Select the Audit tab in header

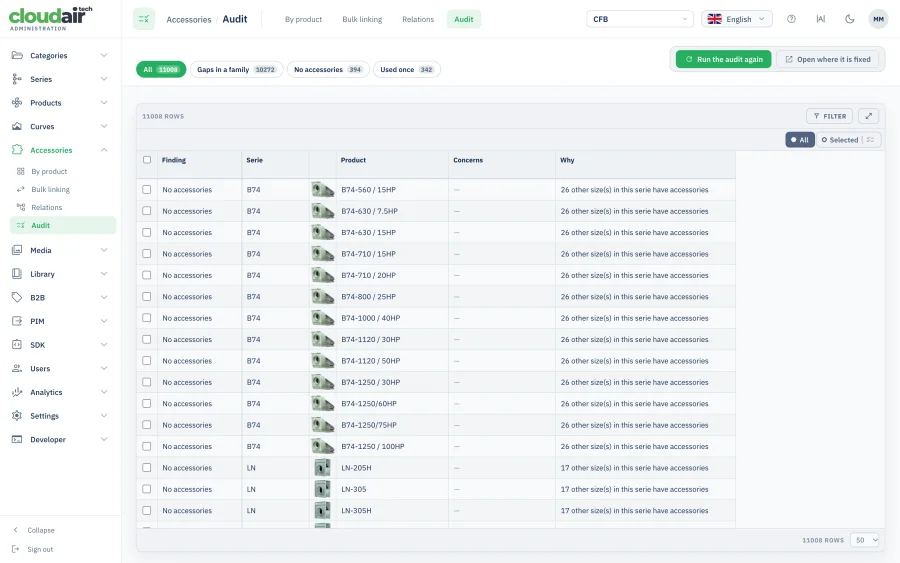coord(464,19)
